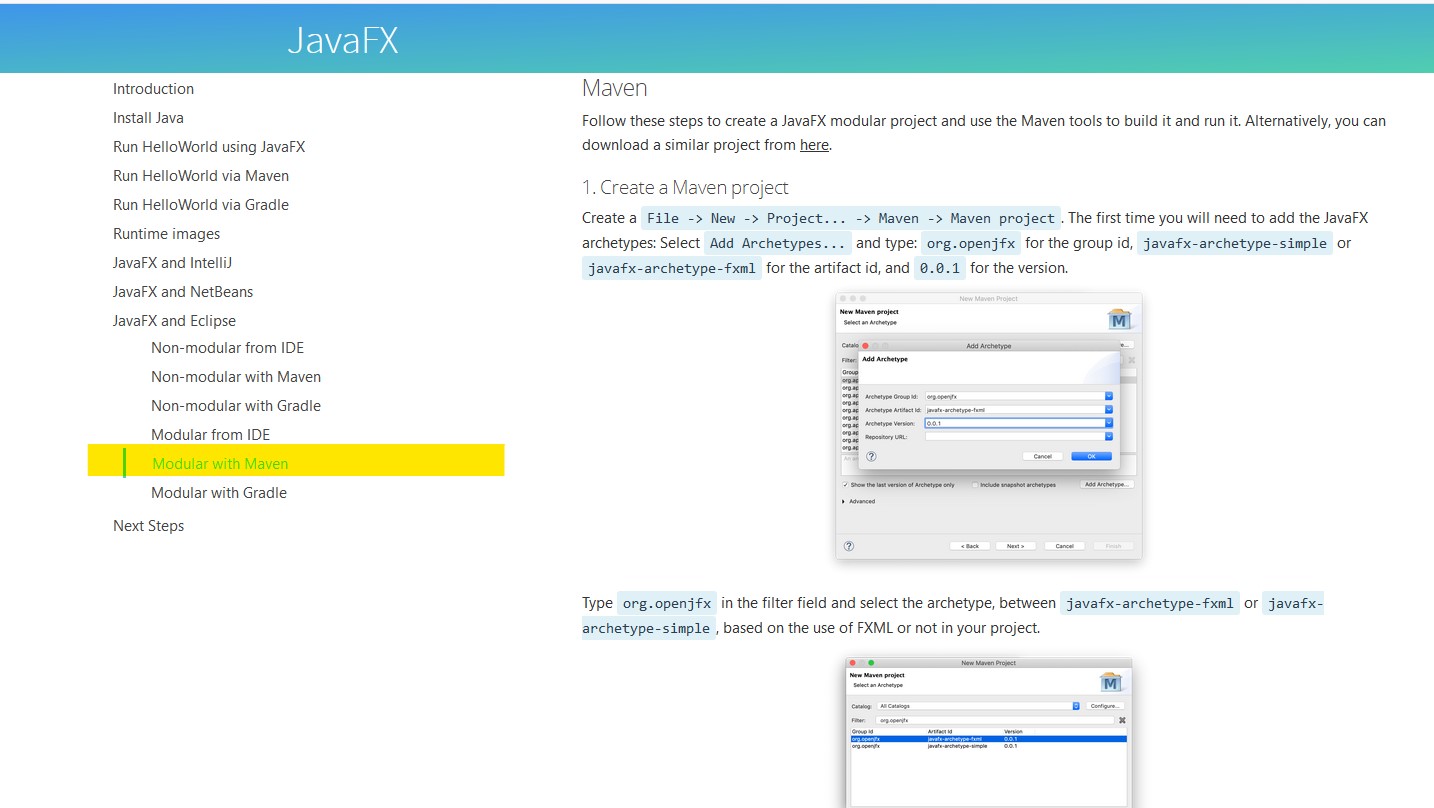This screenshot has width=1434, height=808.
Task: Click the '1. Create a Maven project' heading
Action: coord(685,188)
